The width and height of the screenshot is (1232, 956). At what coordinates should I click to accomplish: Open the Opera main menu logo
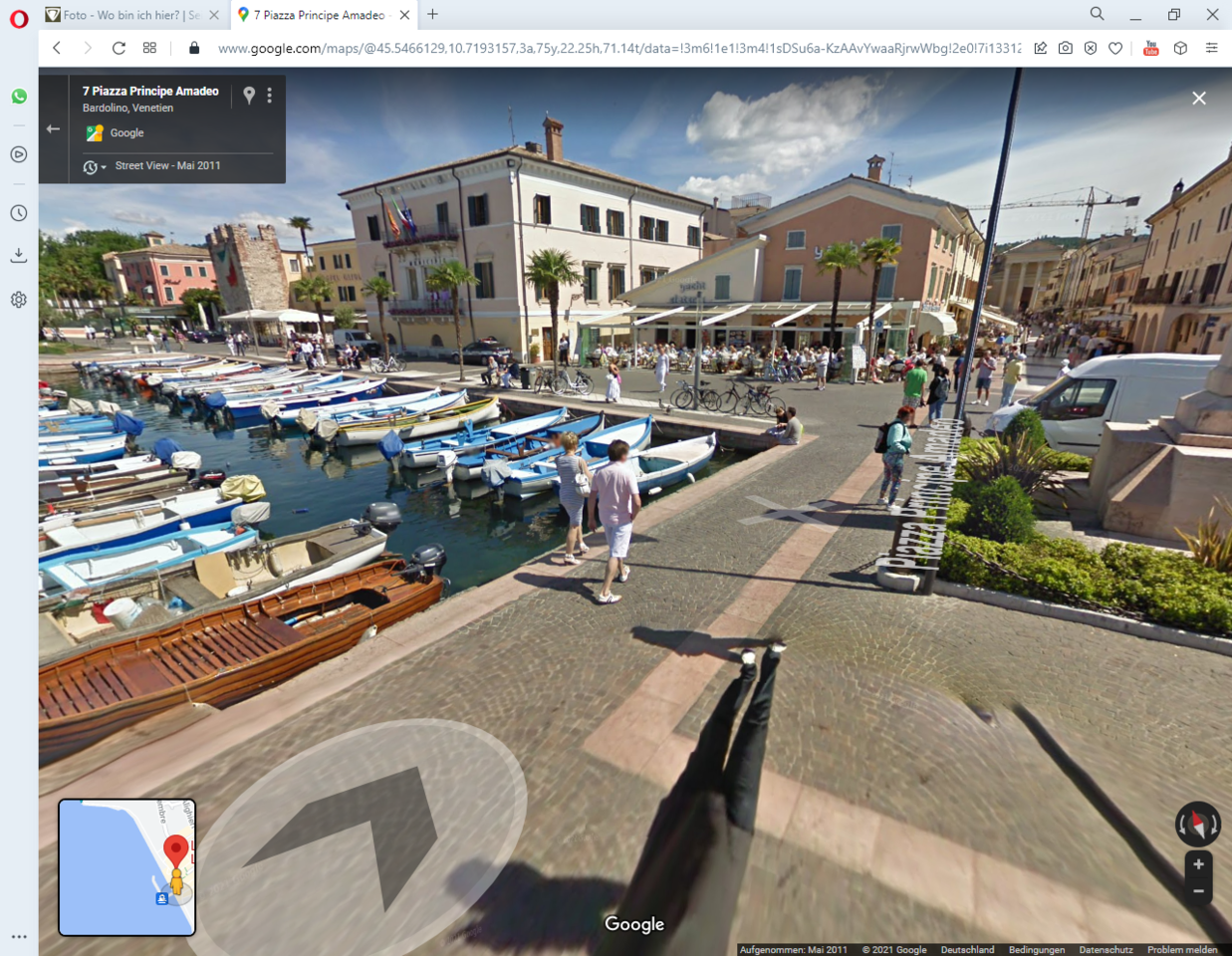coord(19,18)
